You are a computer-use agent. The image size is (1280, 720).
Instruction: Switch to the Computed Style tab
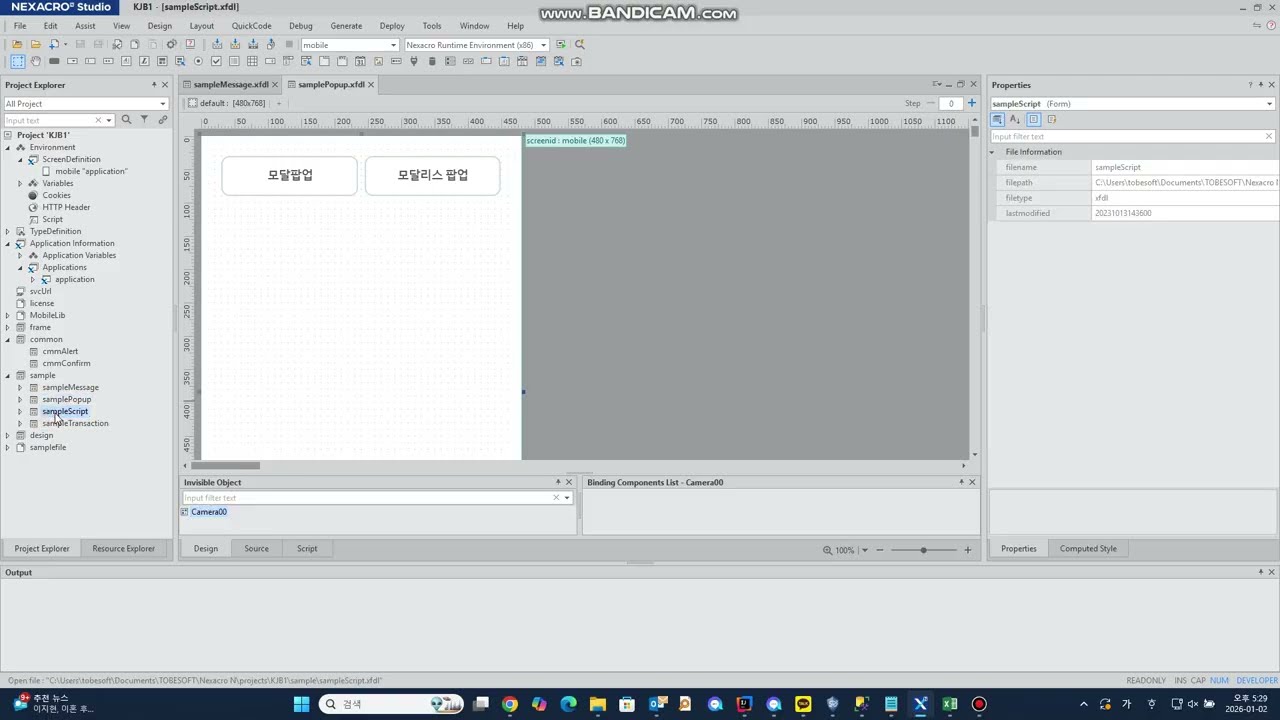tap(1088, 548)
